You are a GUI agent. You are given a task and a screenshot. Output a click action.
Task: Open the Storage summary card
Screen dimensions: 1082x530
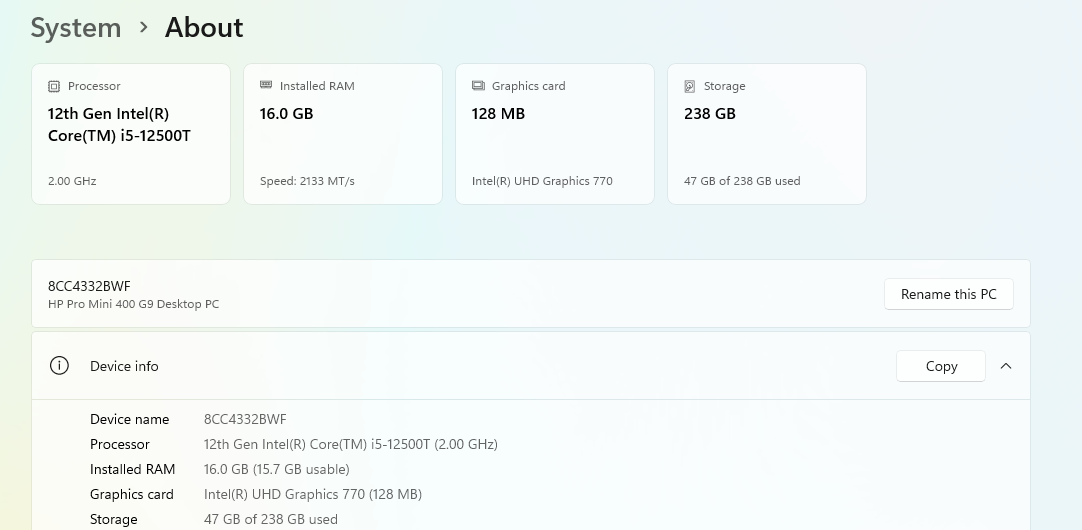pyautogui.click(x=767, y=134)
